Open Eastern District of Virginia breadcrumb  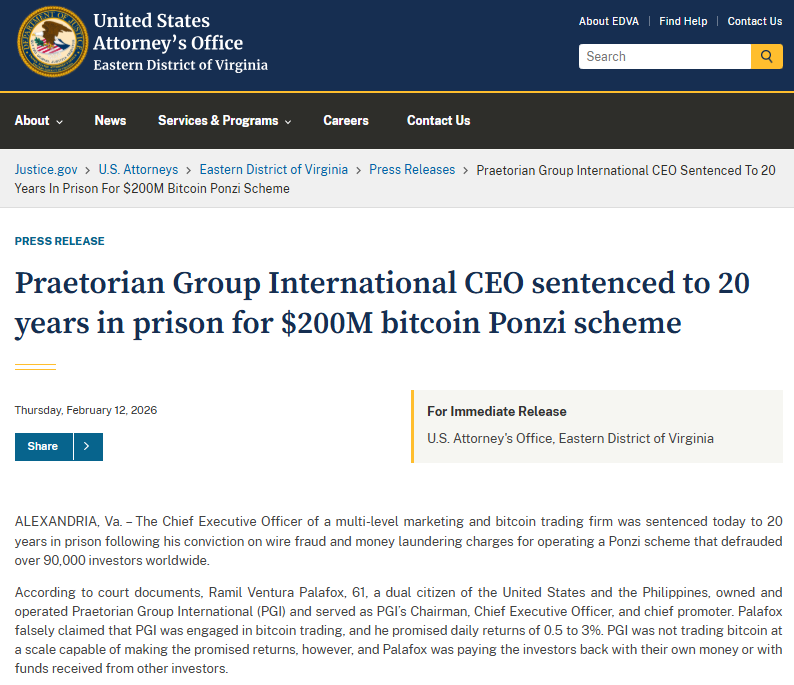pos(273,170)
